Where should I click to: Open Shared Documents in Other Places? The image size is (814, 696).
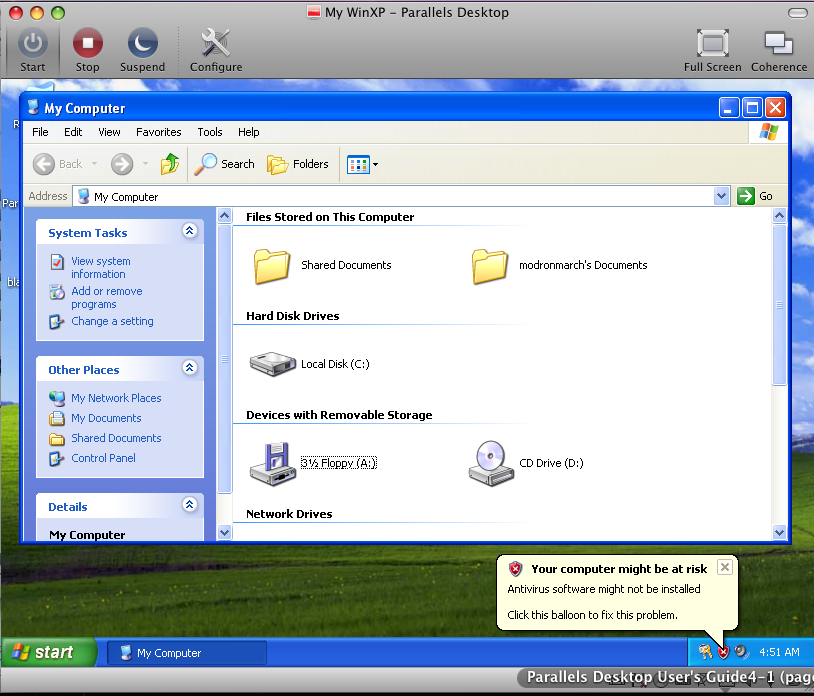pos(116,438)
